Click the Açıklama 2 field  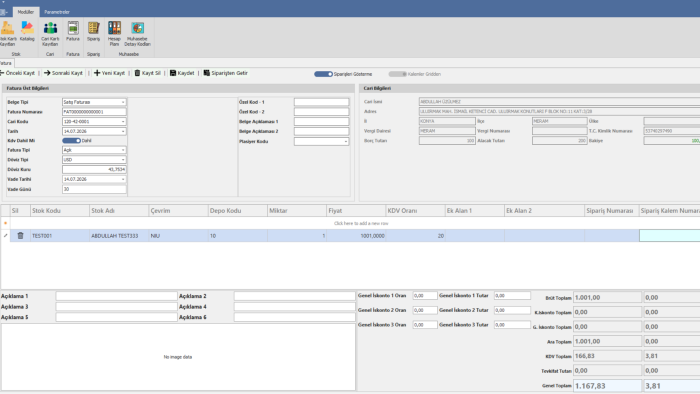pos(294,296)
